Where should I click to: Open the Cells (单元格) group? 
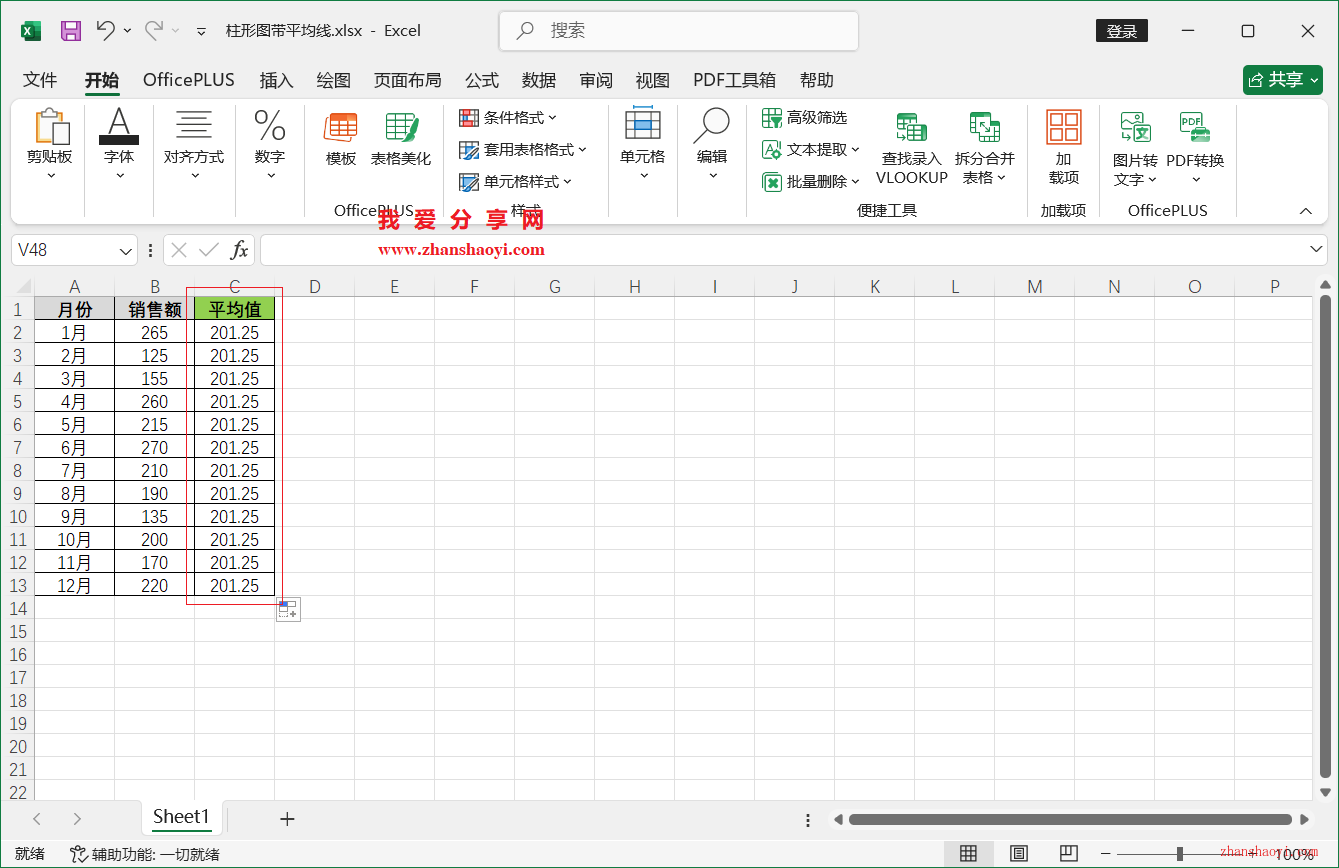[642, 146]
